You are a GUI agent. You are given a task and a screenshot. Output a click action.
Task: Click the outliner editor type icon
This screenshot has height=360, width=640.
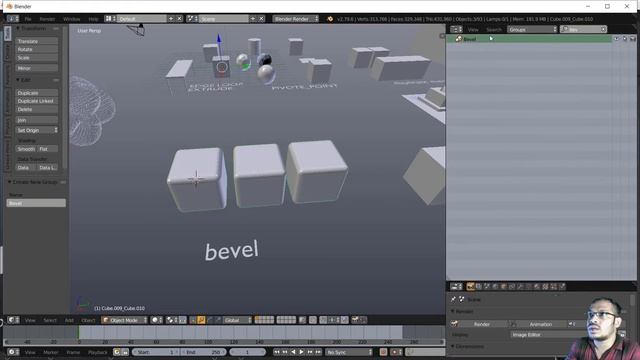(456, 29)
